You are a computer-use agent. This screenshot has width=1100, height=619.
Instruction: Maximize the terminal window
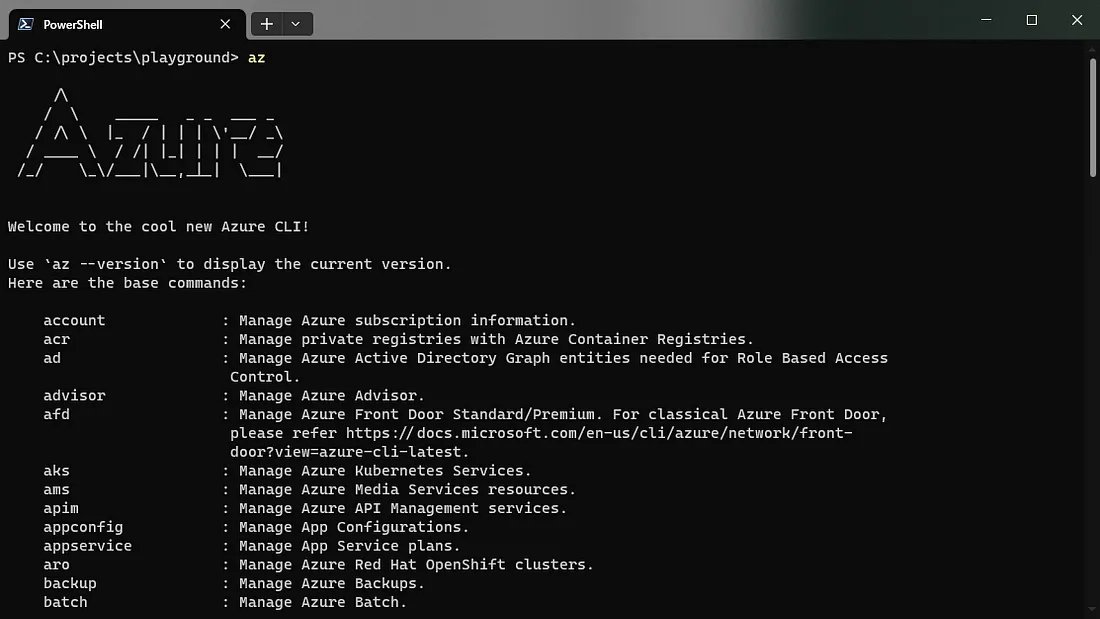click(x=1032, y=20)
